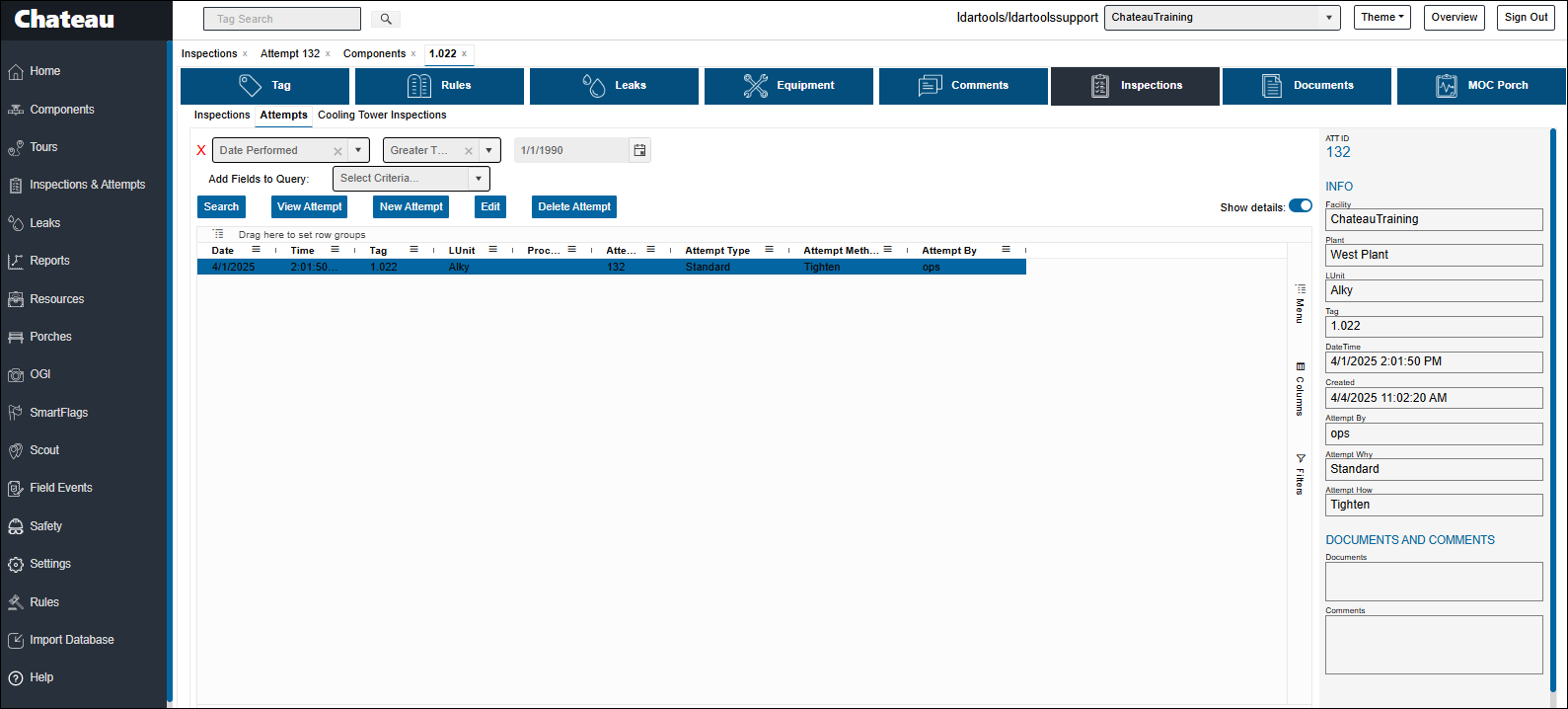The width and height of the screenshot is (1568, 709).
Task: Click the New Attempt button
Action: (x=411, y=206)
